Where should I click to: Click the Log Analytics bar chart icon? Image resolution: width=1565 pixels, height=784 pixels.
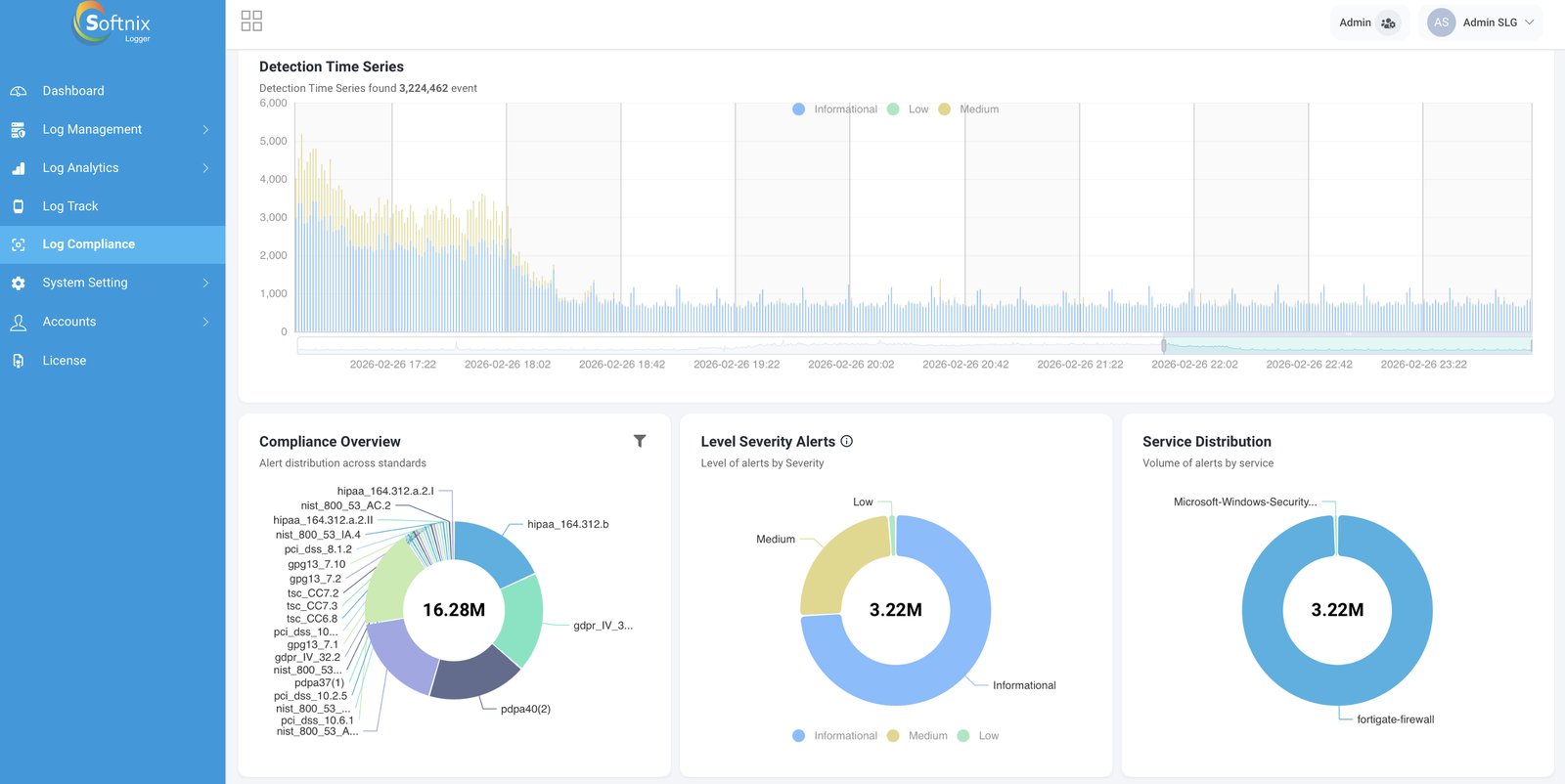(x=19, y=168)
